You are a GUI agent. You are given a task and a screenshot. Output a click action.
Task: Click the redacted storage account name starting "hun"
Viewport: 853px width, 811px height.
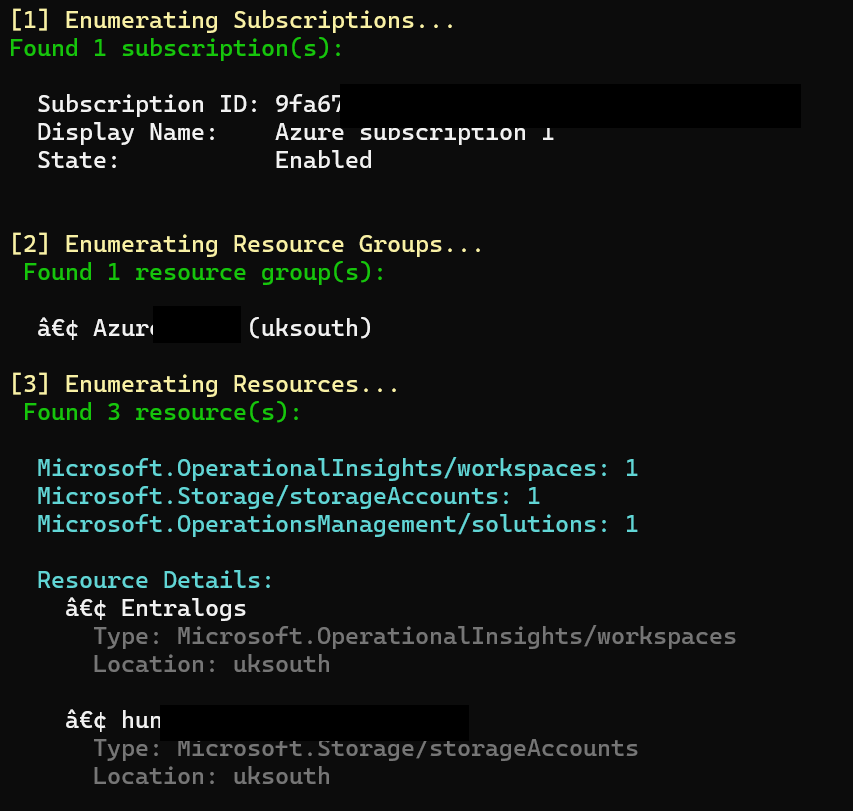(x=313, y=721)
